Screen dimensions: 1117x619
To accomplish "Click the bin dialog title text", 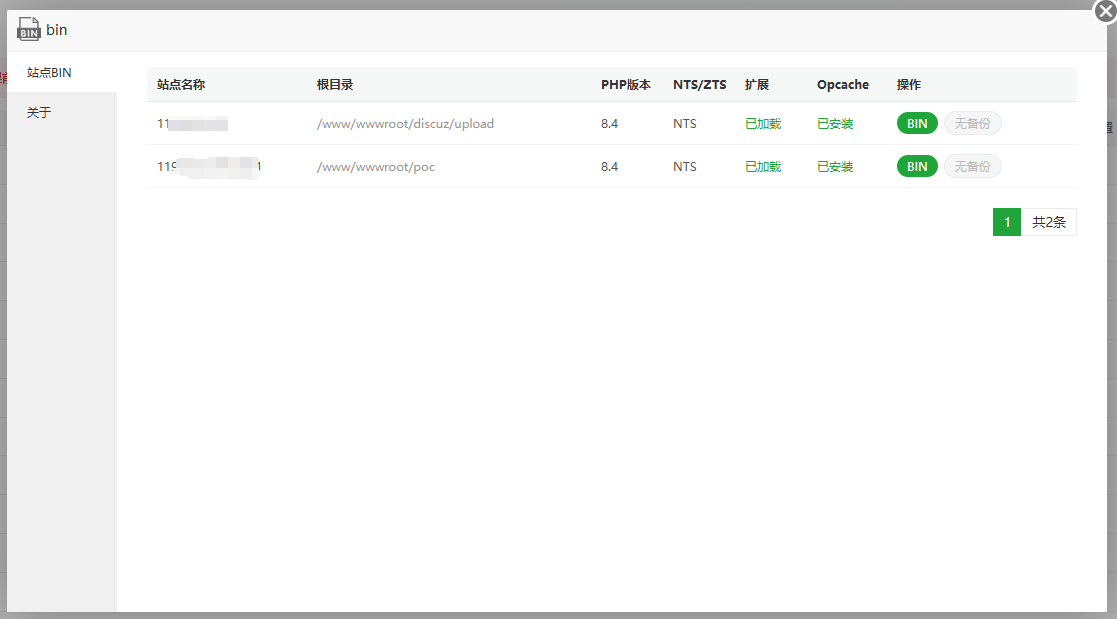I will (x=56, y=30).
